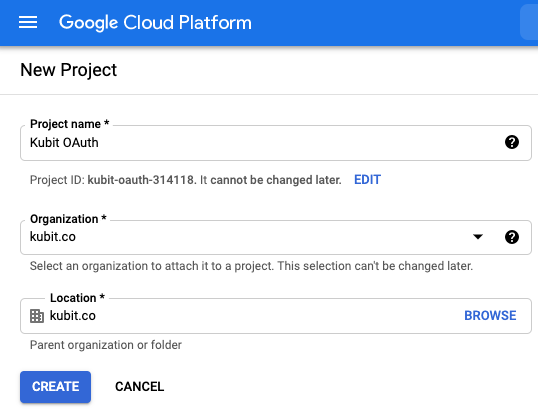
Task: Click the Organization field label
Action: pos(68,219)
